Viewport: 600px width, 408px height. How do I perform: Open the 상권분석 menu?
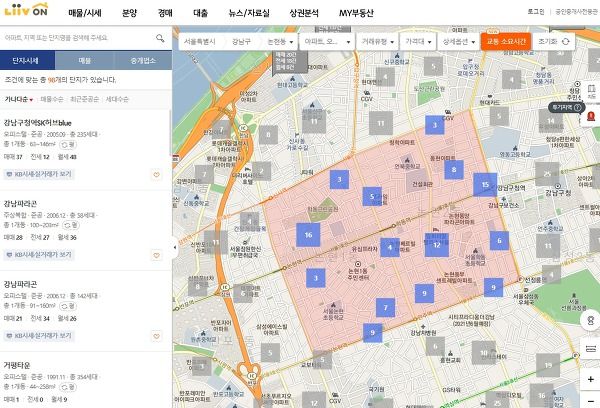point(304,13)
